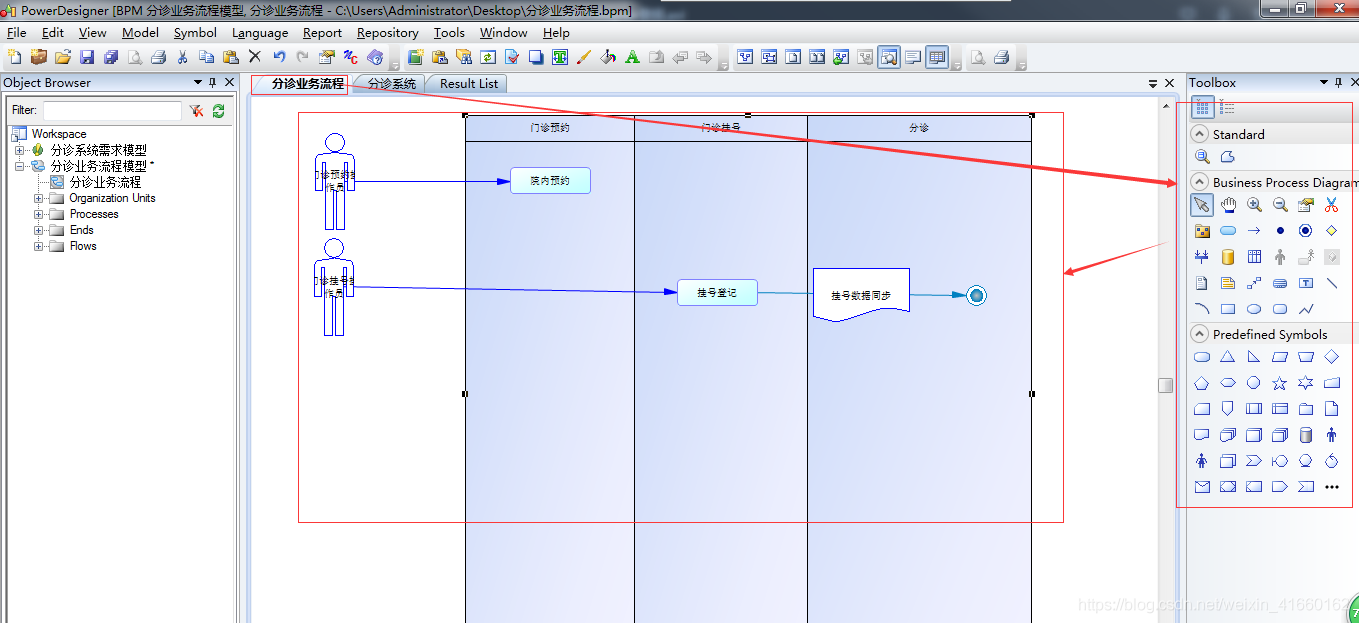Select the Process rounded-rectangle tool
Screen dimensions: 1359x623
coord(1228,231)
